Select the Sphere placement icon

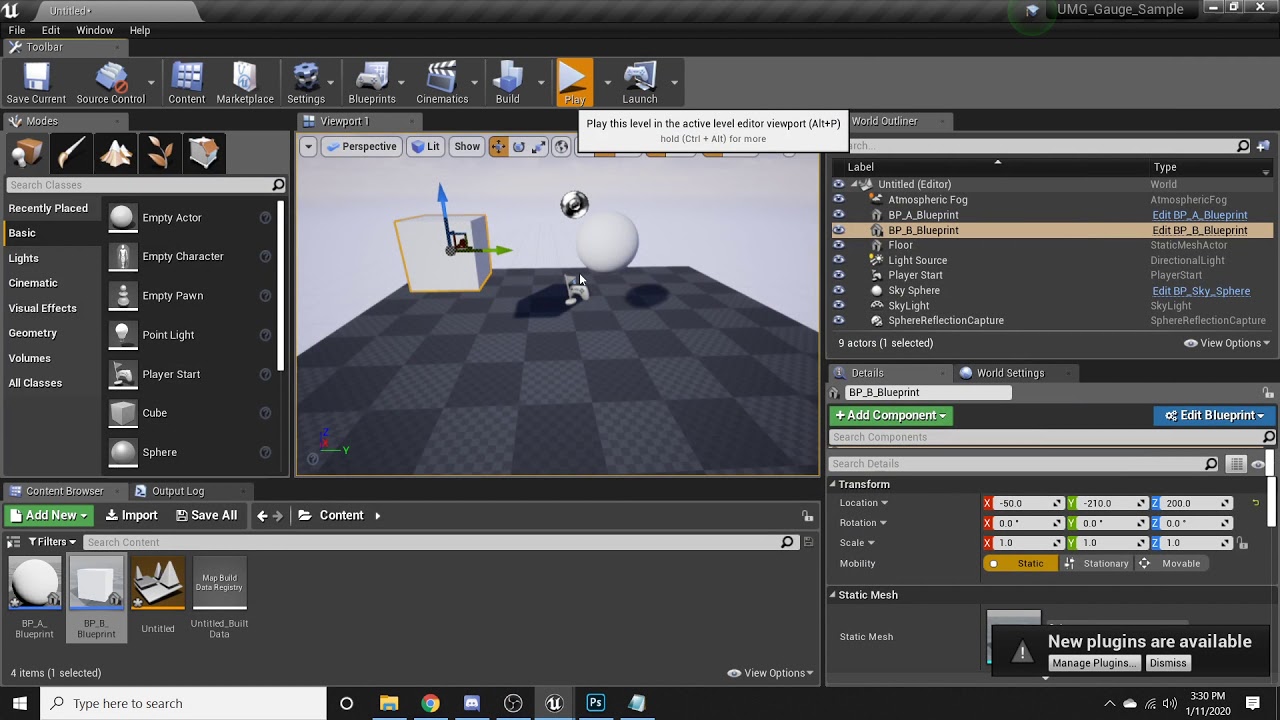point(123,452)
